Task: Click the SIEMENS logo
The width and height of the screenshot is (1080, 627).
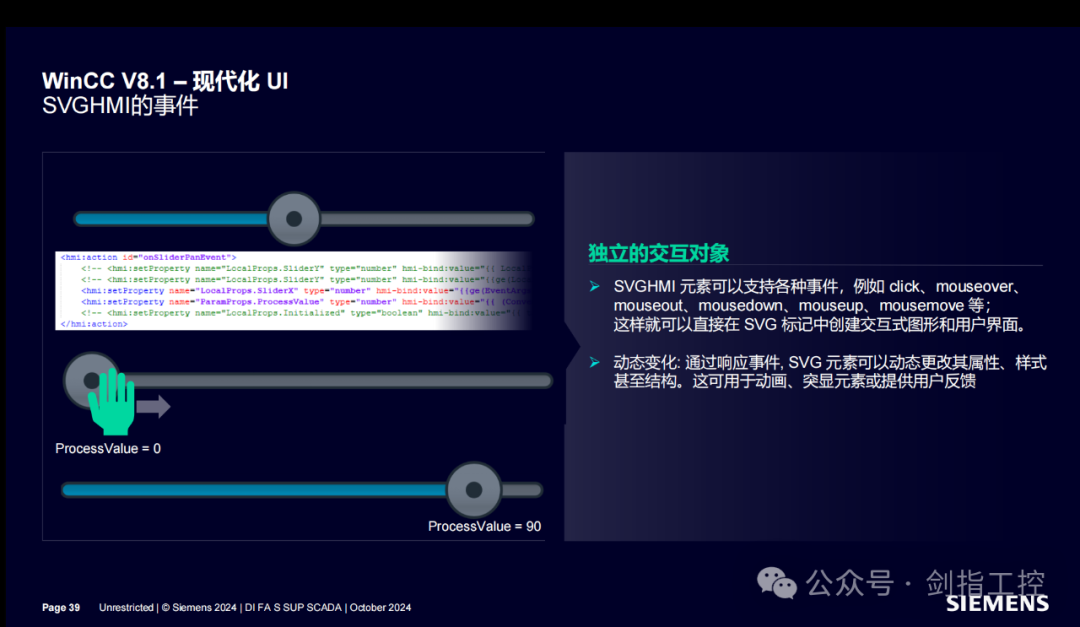Action: (x=996, y=605)
